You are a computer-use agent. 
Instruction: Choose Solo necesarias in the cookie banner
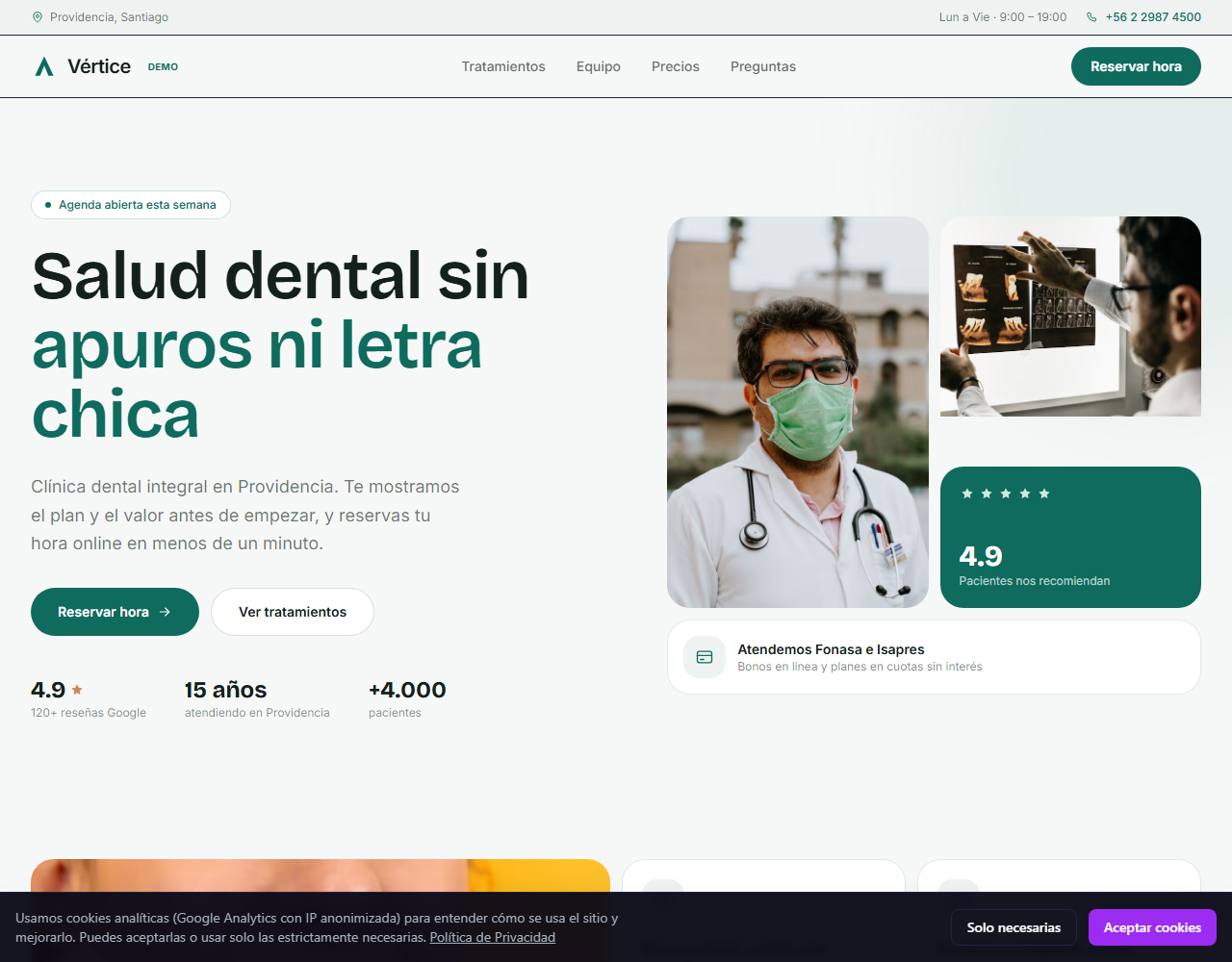tap(1014, 927)
